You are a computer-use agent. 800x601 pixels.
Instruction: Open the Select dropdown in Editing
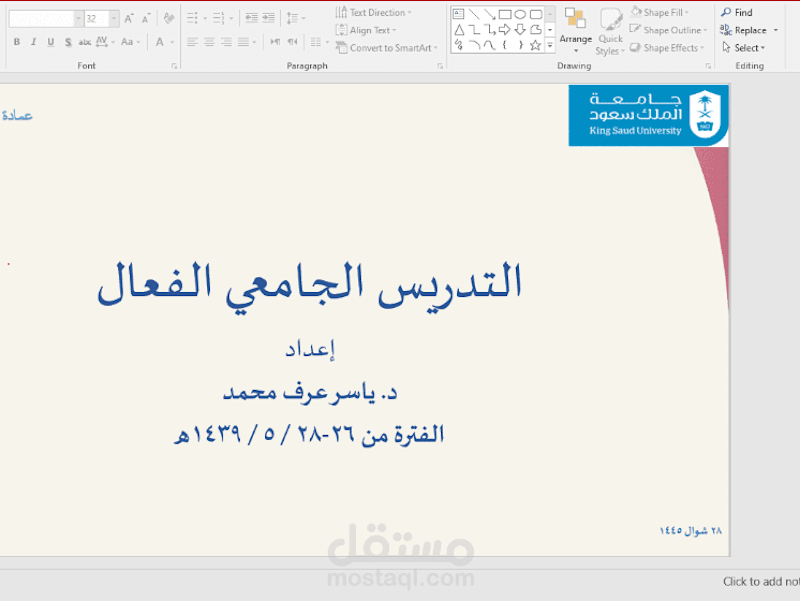[744, 48]
